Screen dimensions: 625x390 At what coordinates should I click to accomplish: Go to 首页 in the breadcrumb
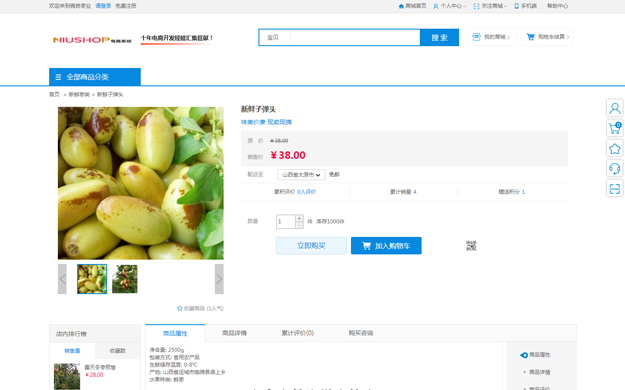[x=54, y=95]
